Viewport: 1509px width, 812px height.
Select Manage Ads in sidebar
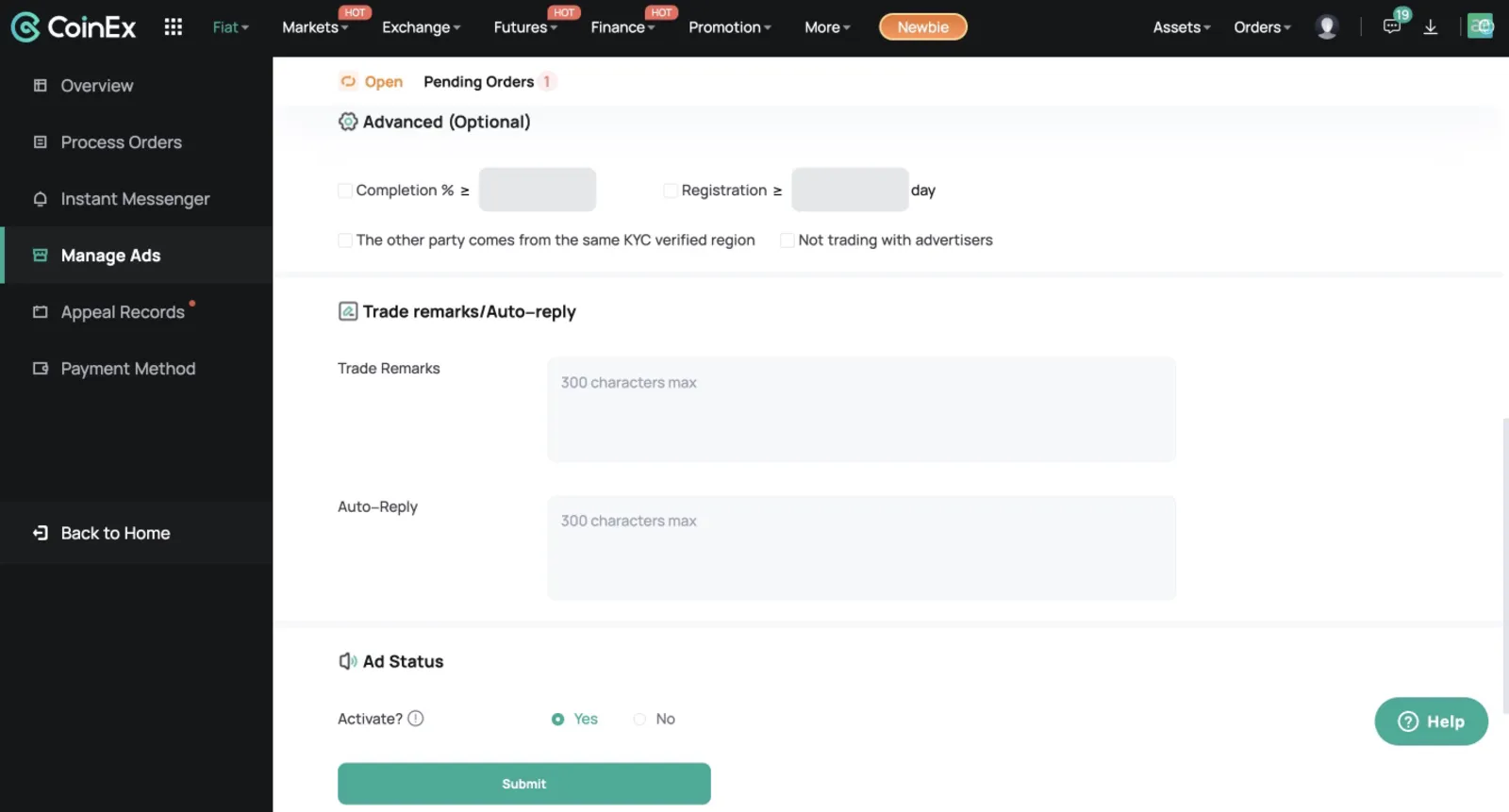pos(136,256)
